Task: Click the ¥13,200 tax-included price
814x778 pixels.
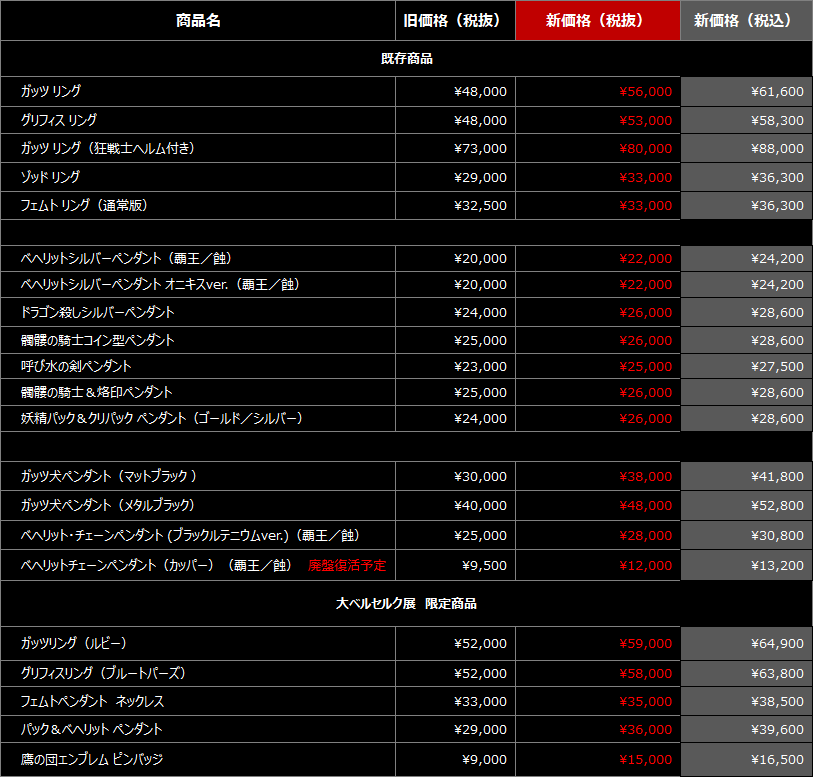Action: [x=777, y=566]
